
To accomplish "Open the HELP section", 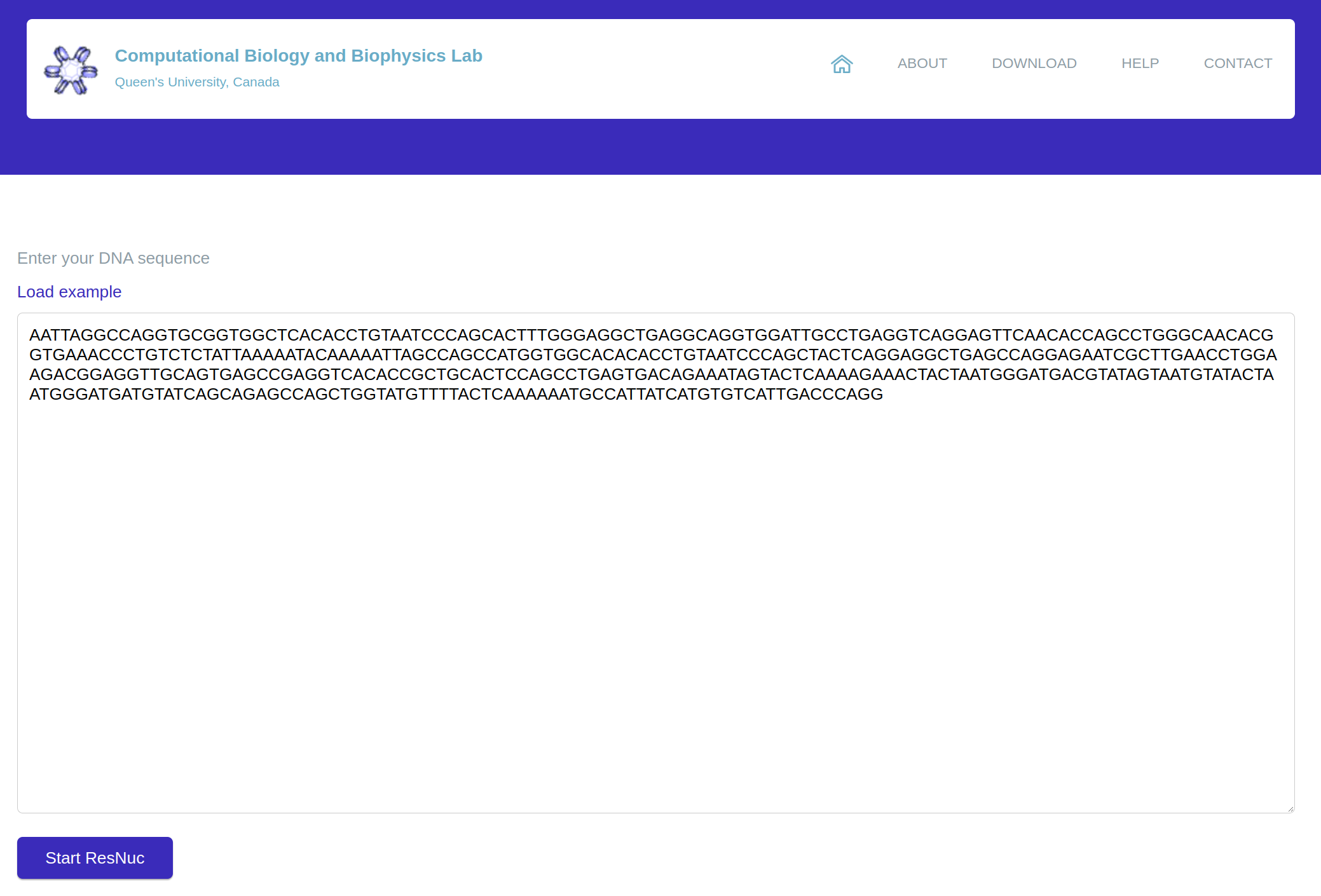I will [1140, 64].
